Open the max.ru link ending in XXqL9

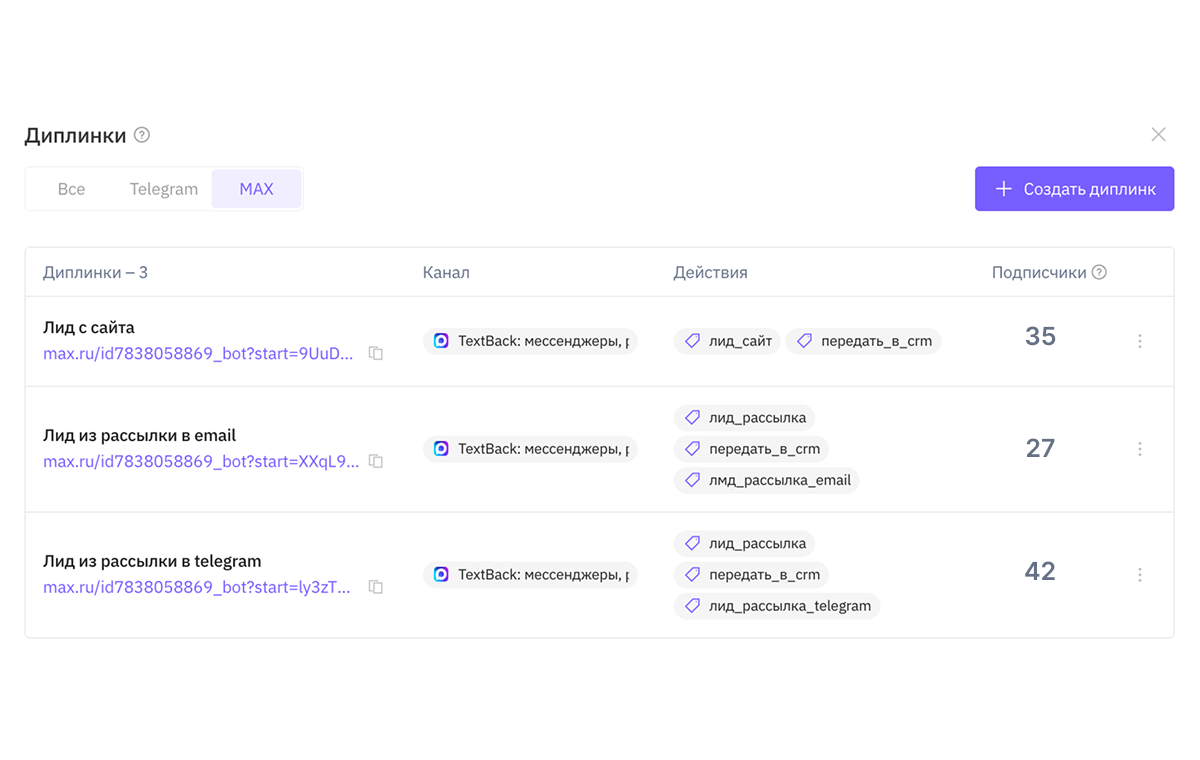point(200,461)
